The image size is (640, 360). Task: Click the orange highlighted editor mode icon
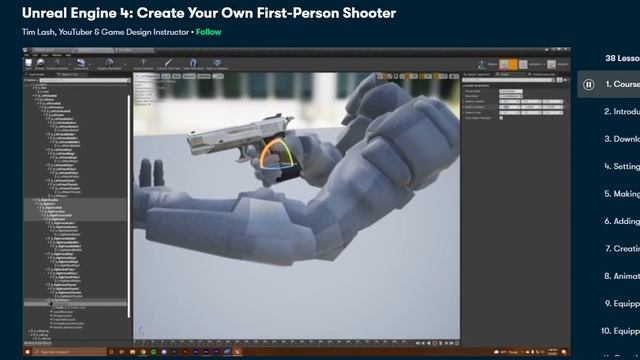click(513, 64)
